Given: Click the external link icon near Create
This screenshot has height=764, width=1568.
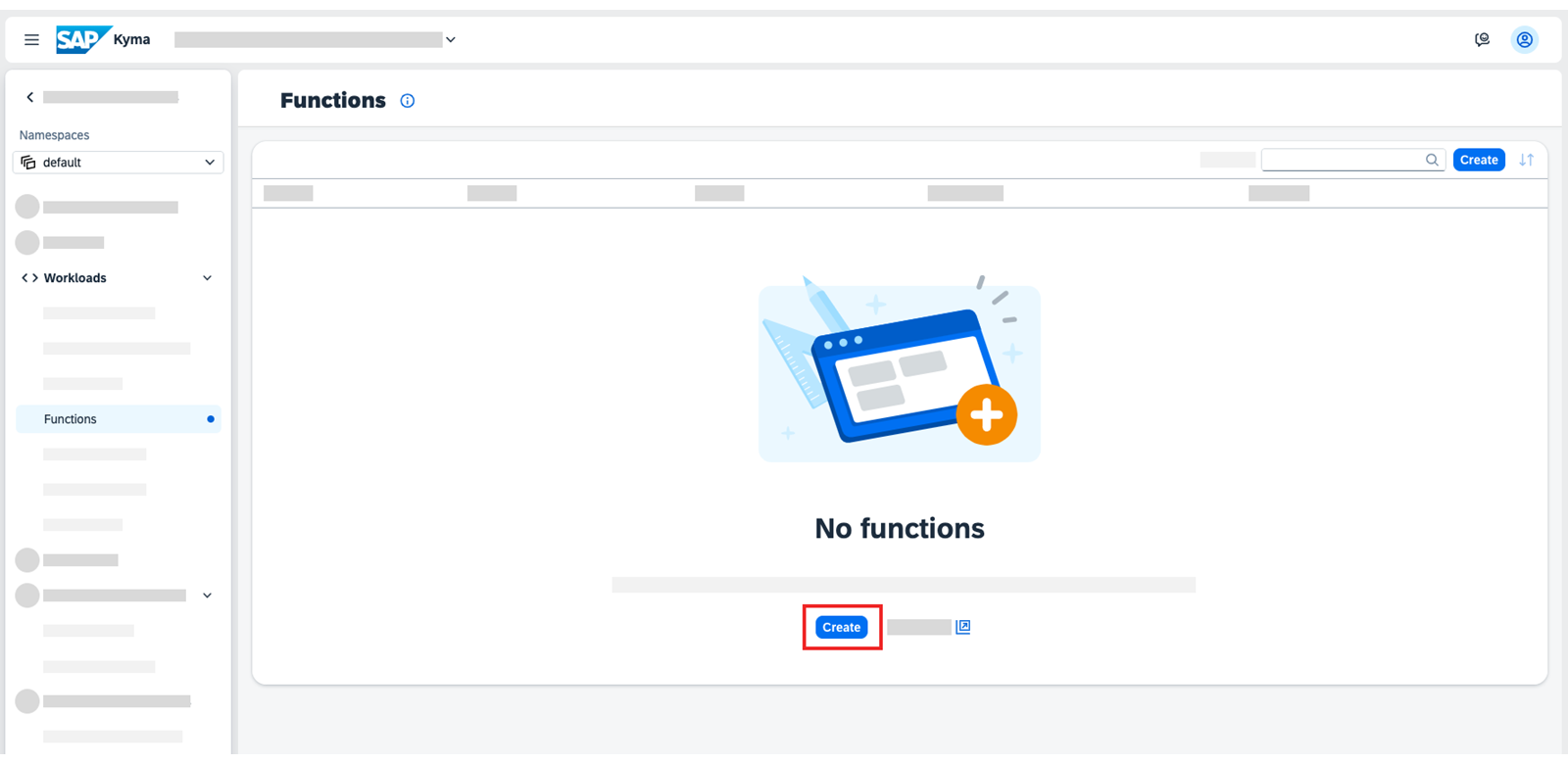Looking at the screenshot, I should click(x=963, y=627).
